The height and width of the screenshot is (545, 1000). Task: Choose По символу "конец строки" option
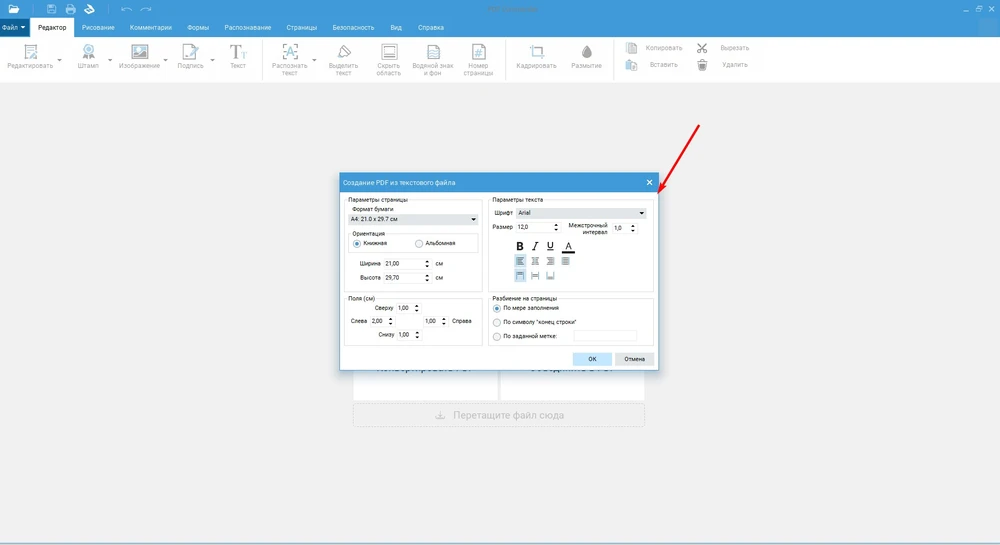[x=497, y=322]
